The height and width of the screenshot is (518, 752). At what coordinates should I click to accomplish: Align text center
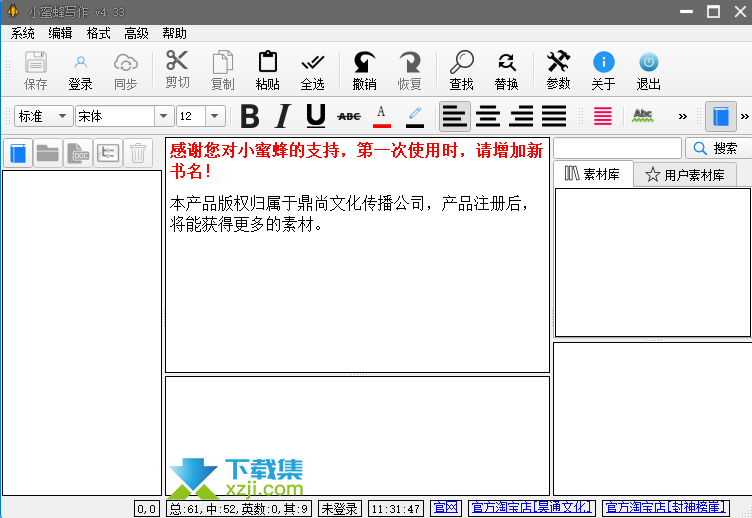tap(488, 116)
